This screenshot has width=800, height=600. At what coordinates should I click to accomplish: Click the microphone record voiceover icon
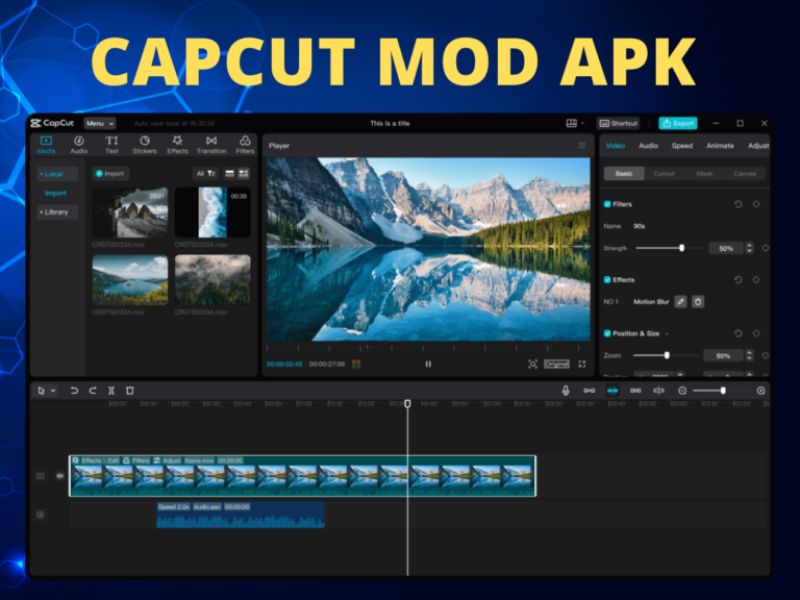point(566,391)
